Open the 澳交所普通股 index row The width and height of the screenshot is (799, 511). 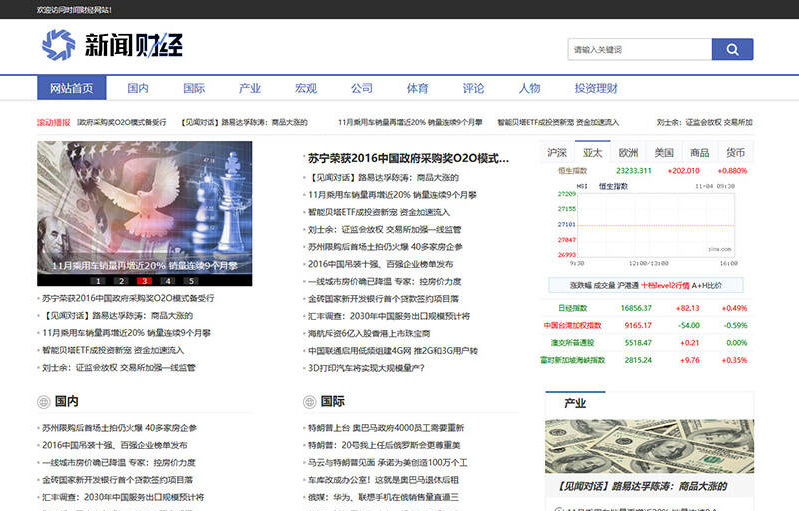tap(646, 343)
